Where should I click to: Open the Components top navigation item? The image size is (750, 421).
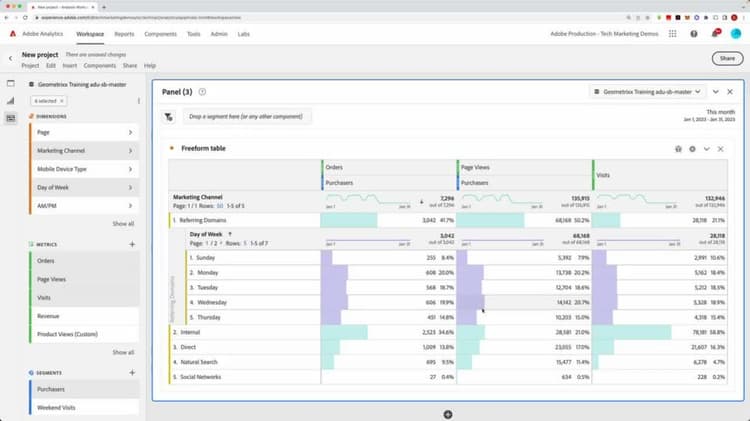tap(160, 34)
